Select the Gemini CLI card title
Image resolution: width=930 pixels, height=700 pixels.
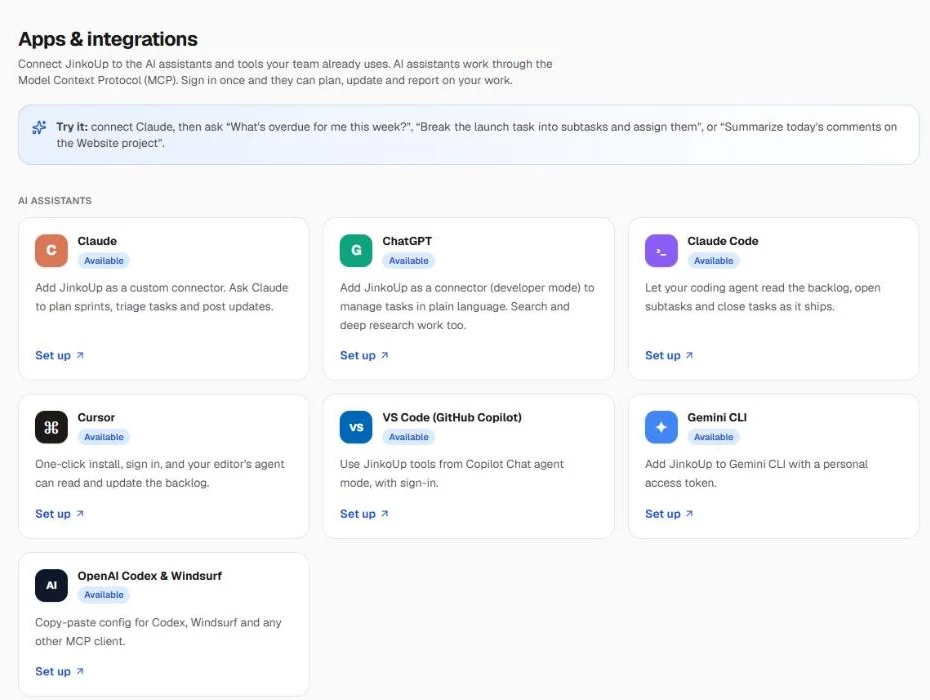click(717, 418)
